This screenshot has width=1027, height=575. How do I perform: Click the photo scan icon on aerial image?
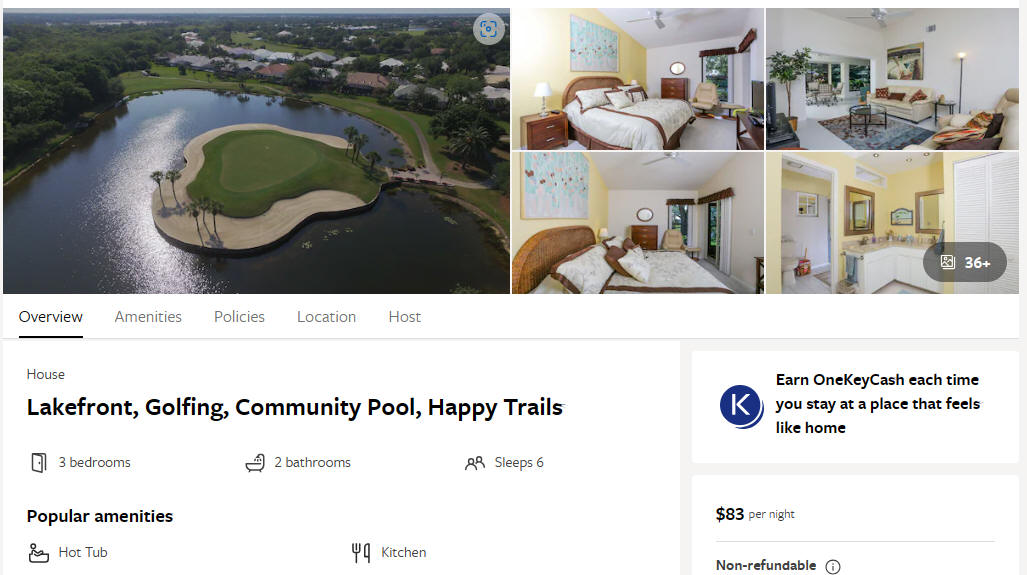(488, 29)
